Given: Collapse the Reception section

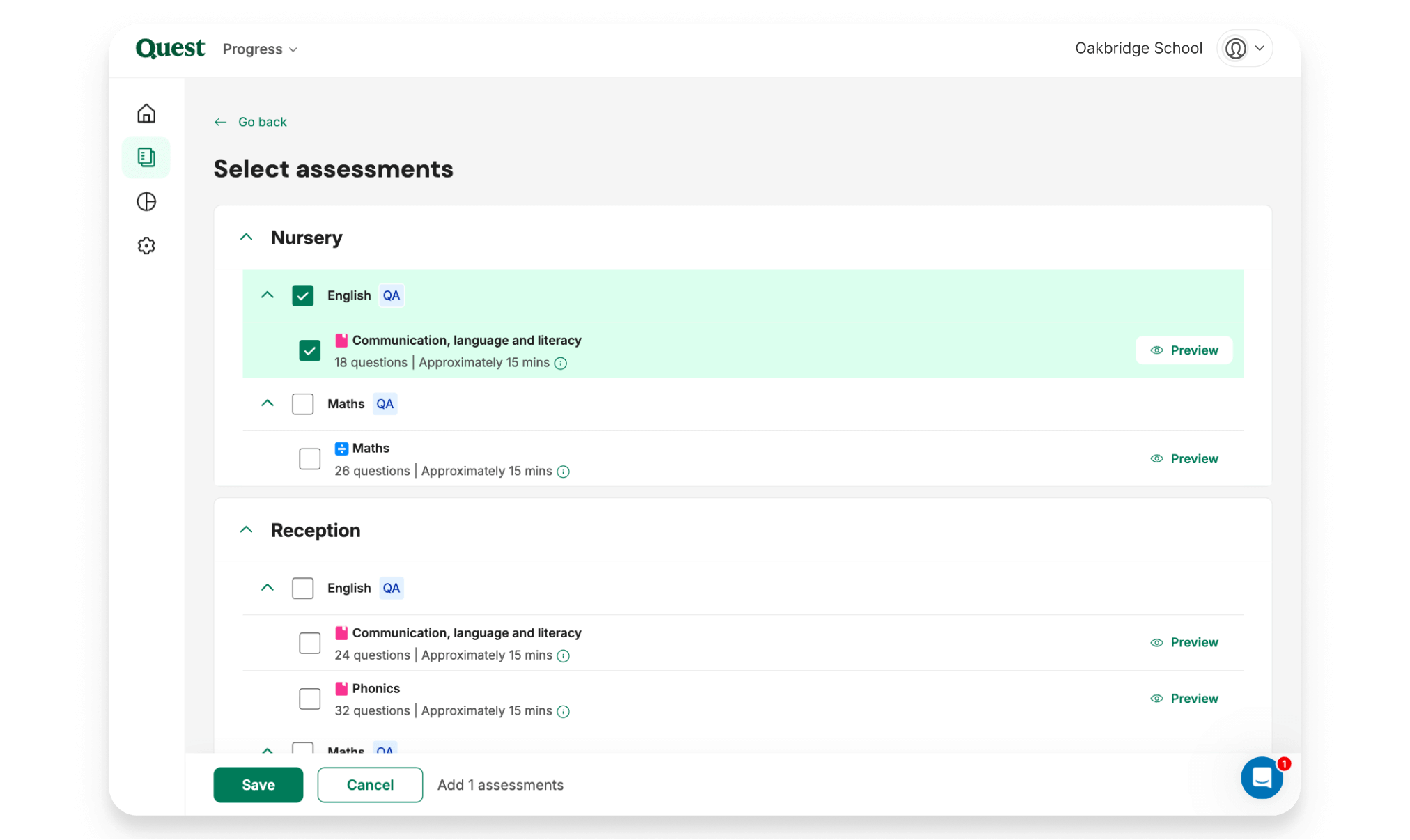Looking at the screenshot, I should point(246,530).
